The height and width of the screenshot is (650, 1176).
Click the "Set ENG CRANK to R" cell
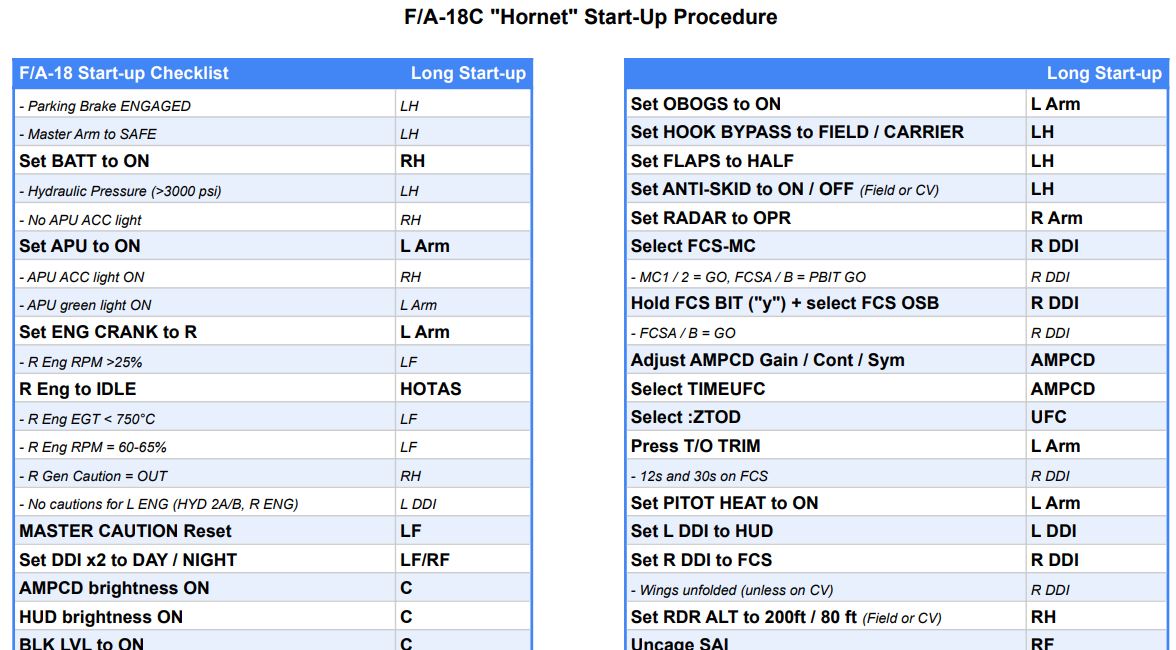tap(108, 332)
